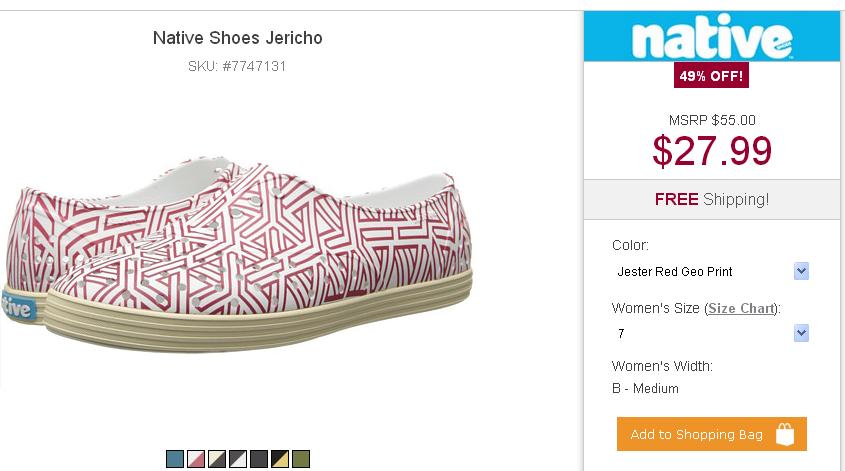Click the selected size 7 field
Screen dimensions: 845x471
(700, 333)
